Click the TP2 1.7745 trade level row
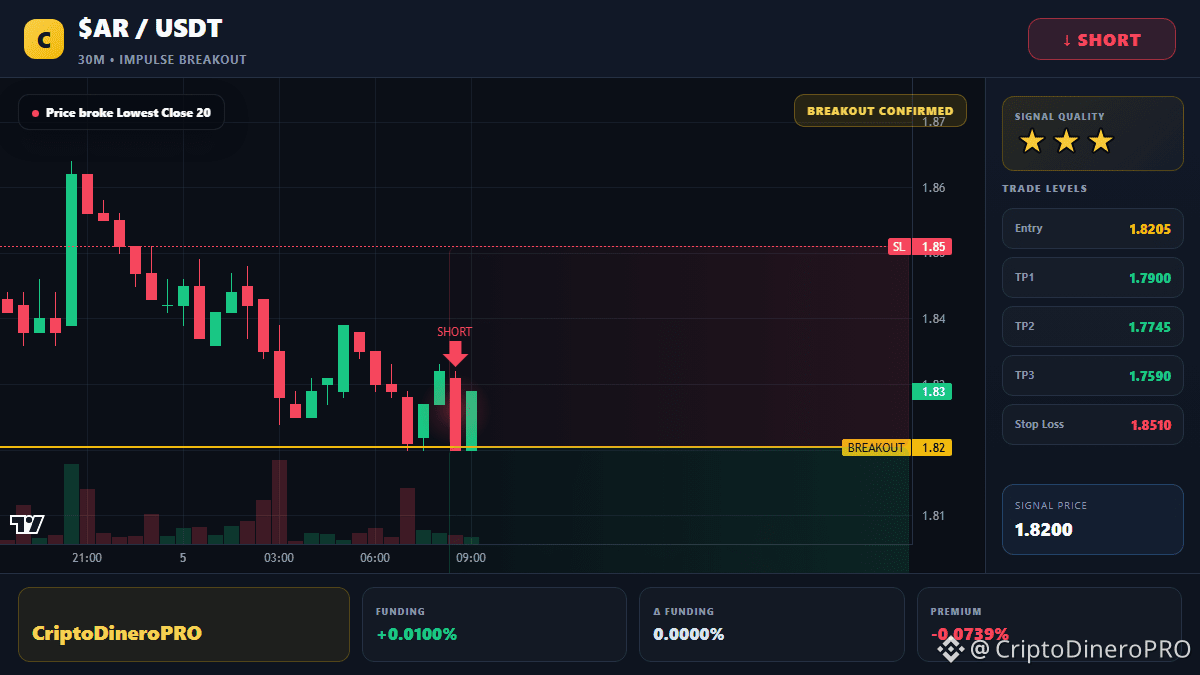Viewport: 1200px width, 675px height. point(1092,327)
